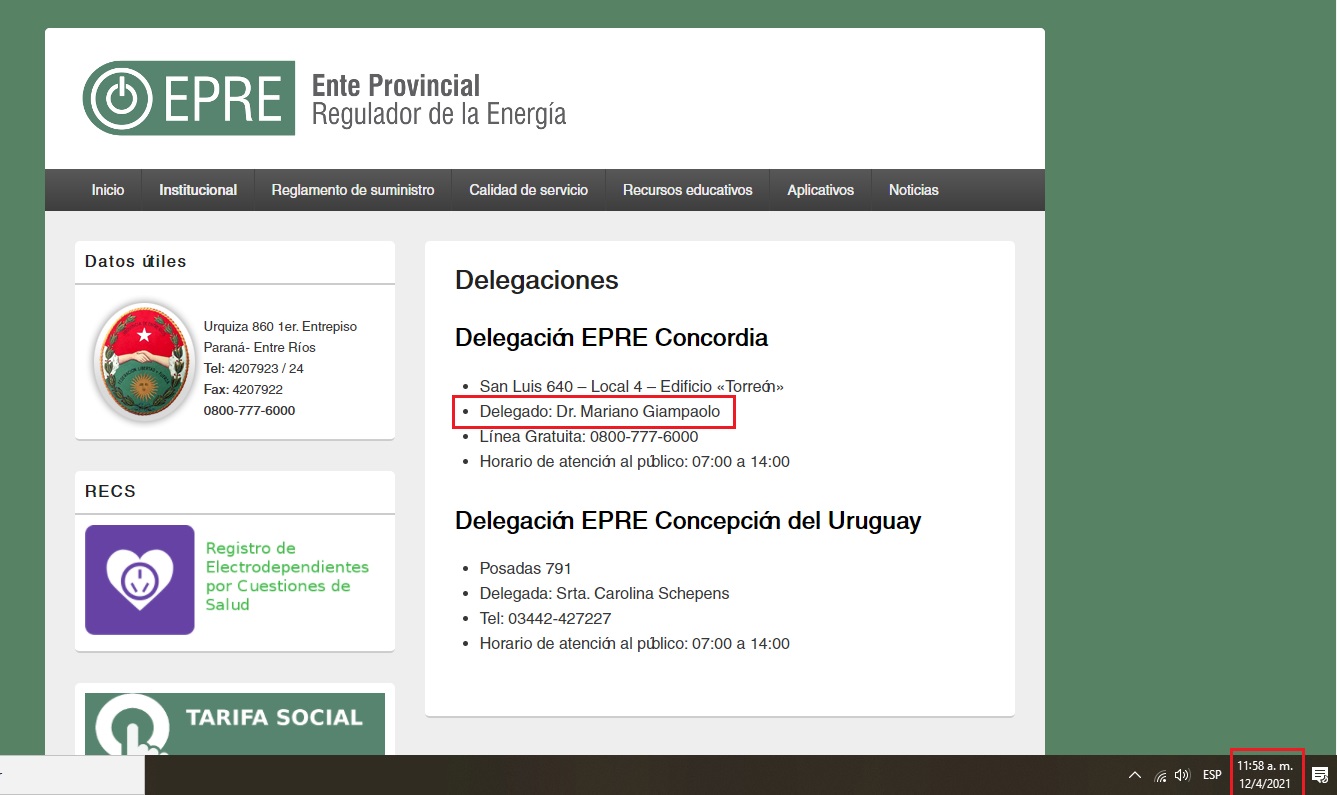The height and width of the screenshot is (795, 1337).
Task: Click the EPRE power-symbol logo
Action: [x=121, y=98]
